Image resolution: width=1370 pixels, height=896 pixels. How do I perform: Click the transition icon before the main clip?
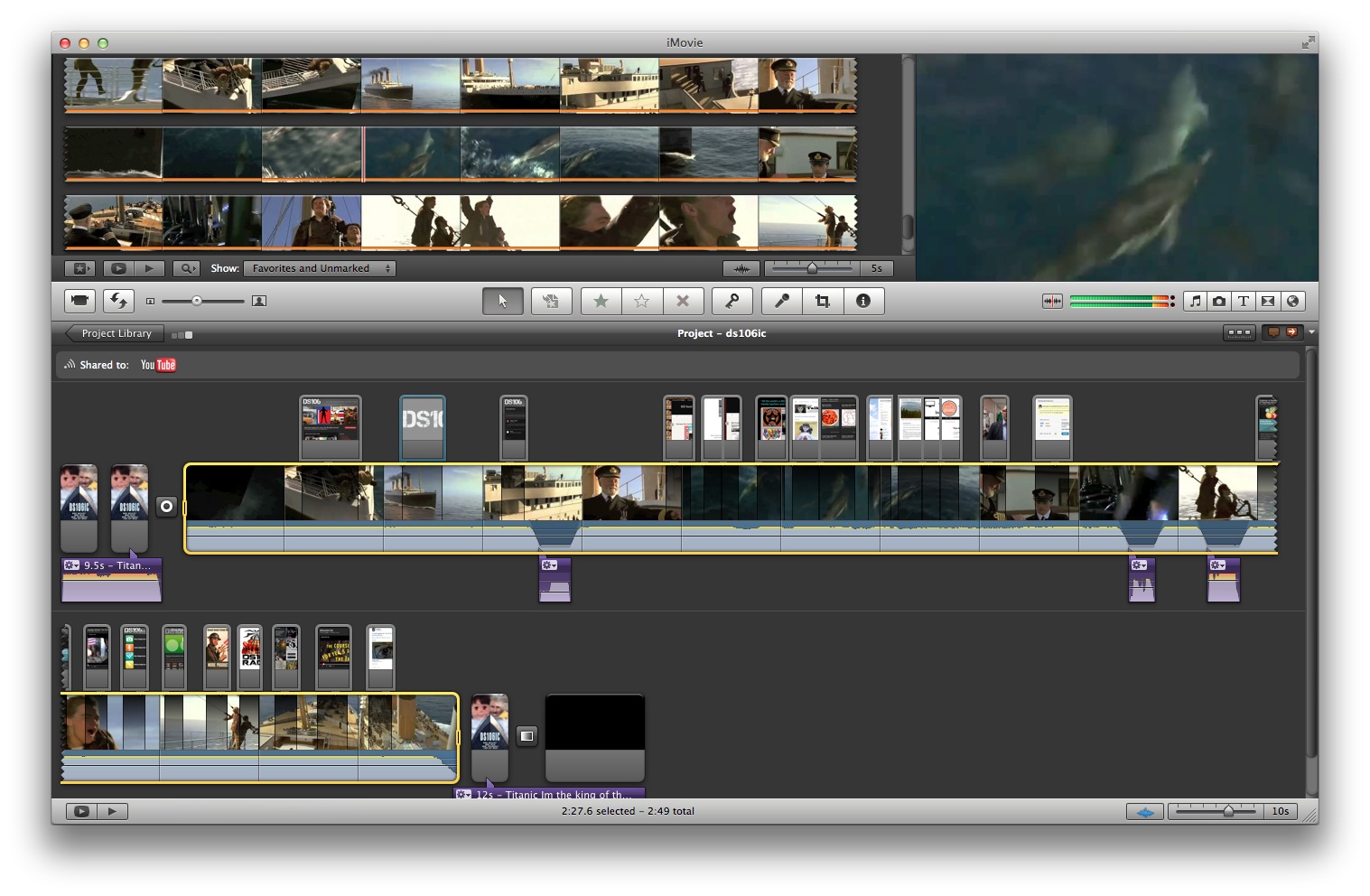click(x=166, y=507)
